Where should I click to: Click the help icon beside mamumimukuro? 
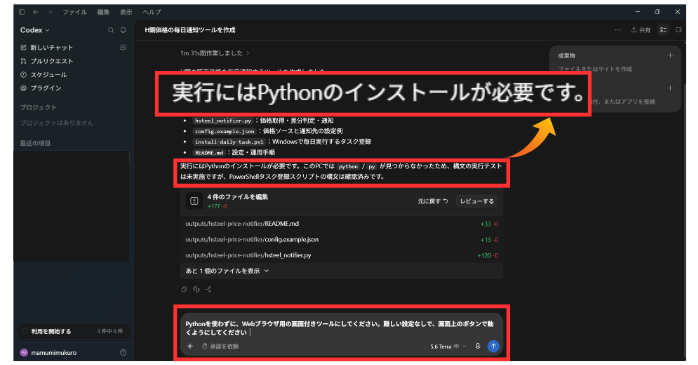point(123,353)
